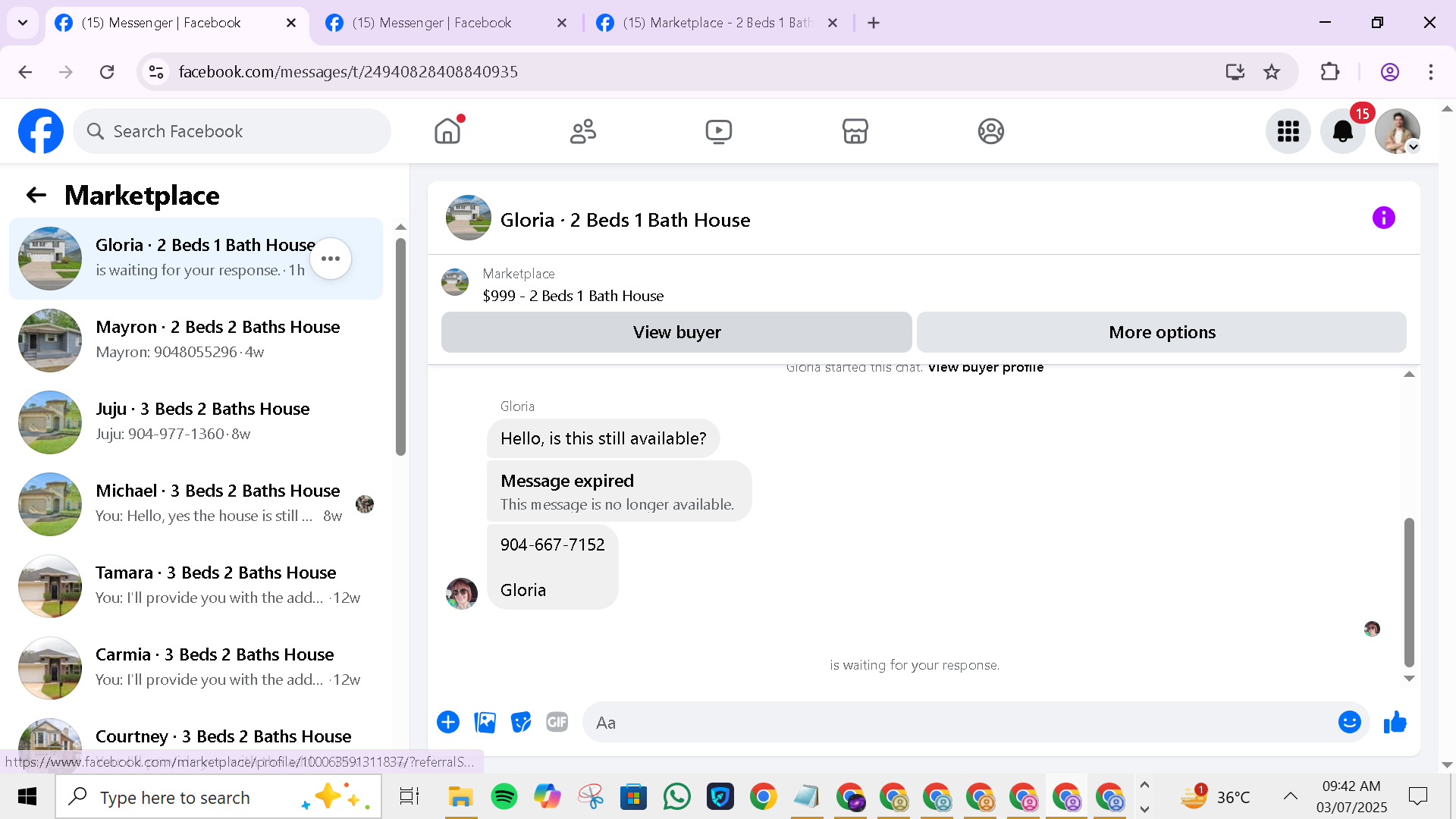The height and width of the screenshot is (819, 1456).
Task: Open the three-dot menu on Gloria chat
Action: pyautogui.click(x=331, y=259)
